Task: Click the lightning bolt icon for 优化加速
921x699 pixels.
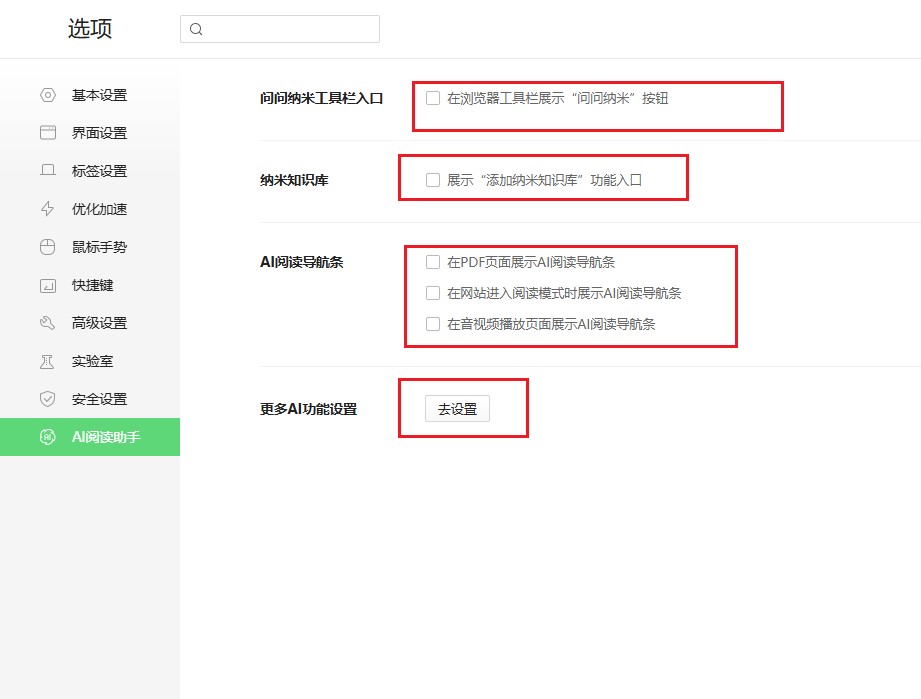Action: (47, 209)
